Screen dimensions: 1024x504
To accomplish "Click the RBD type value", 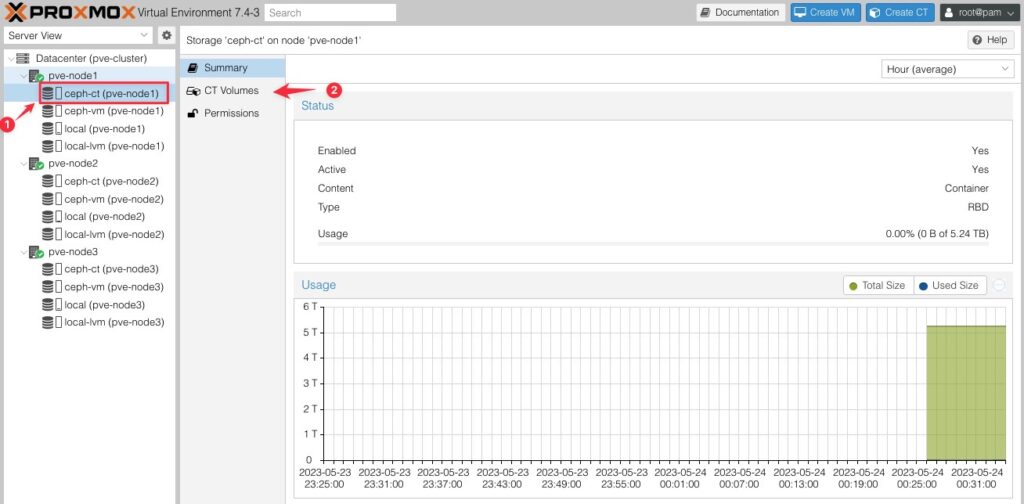I will pyautogui.click(x=978, y=207).
